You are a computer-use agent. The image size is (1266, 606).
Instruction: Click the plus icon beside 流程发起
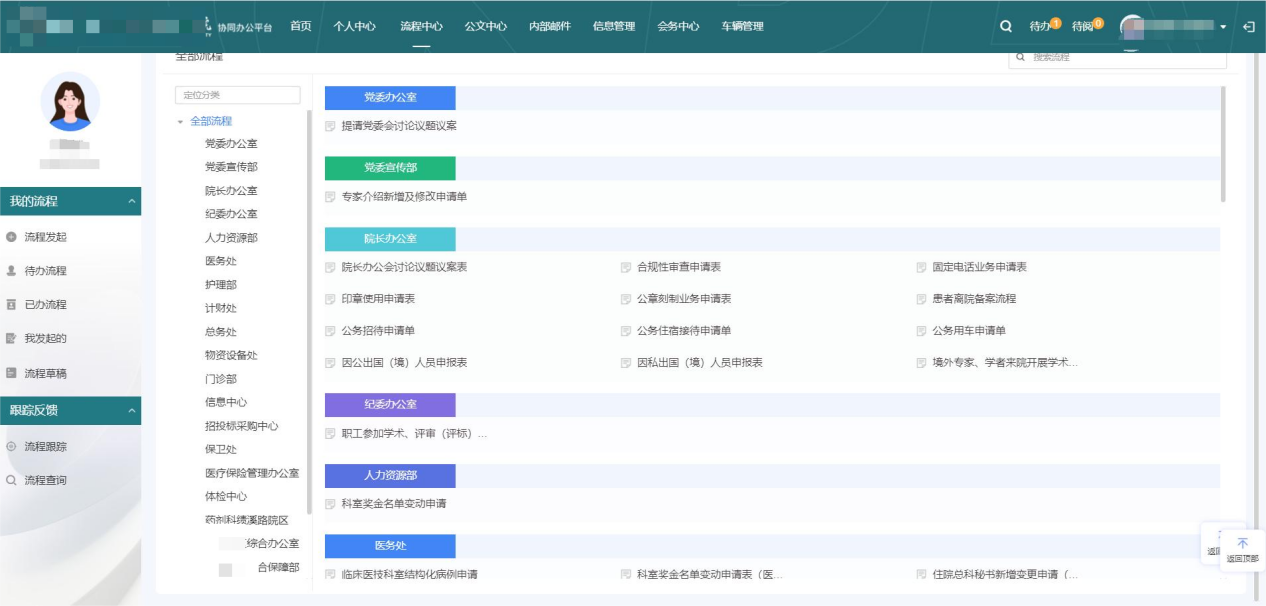tap(11, 237)
